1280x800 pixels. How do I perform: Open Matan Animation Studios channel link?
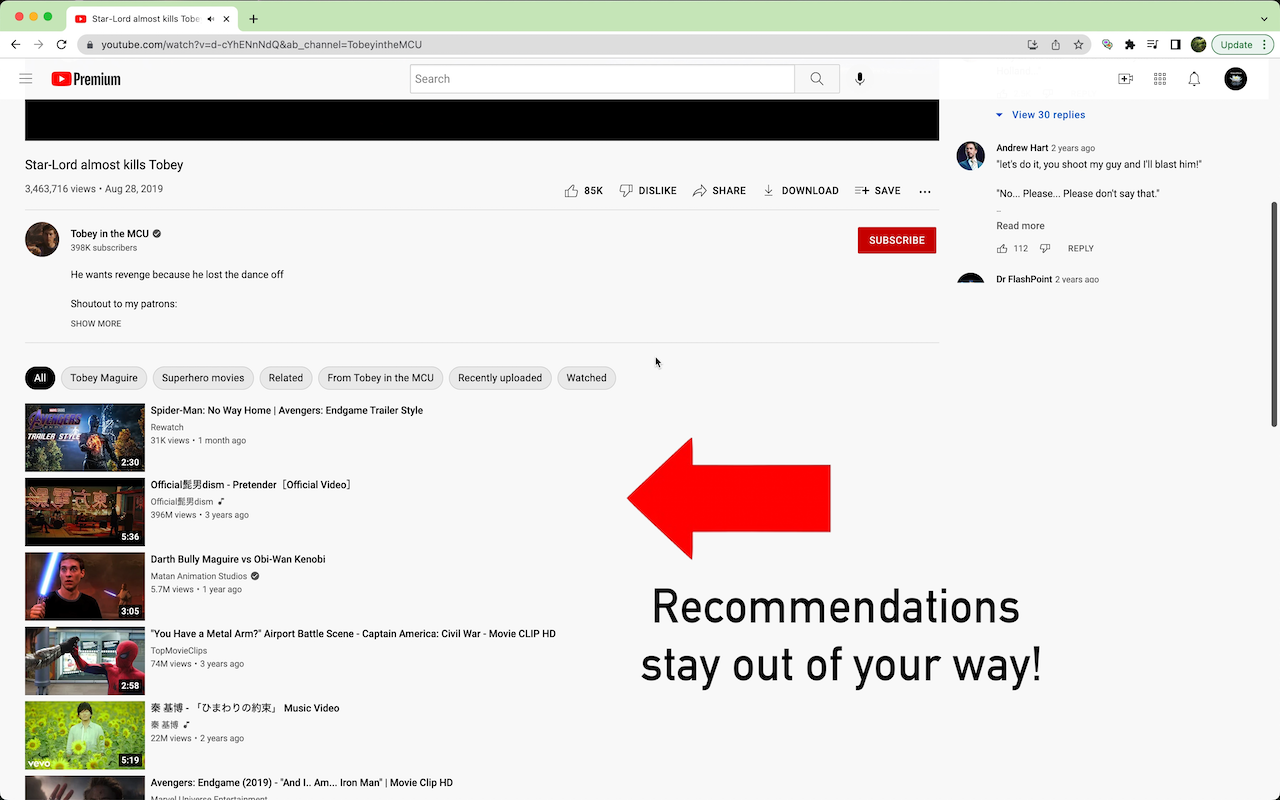coord(198,576)
